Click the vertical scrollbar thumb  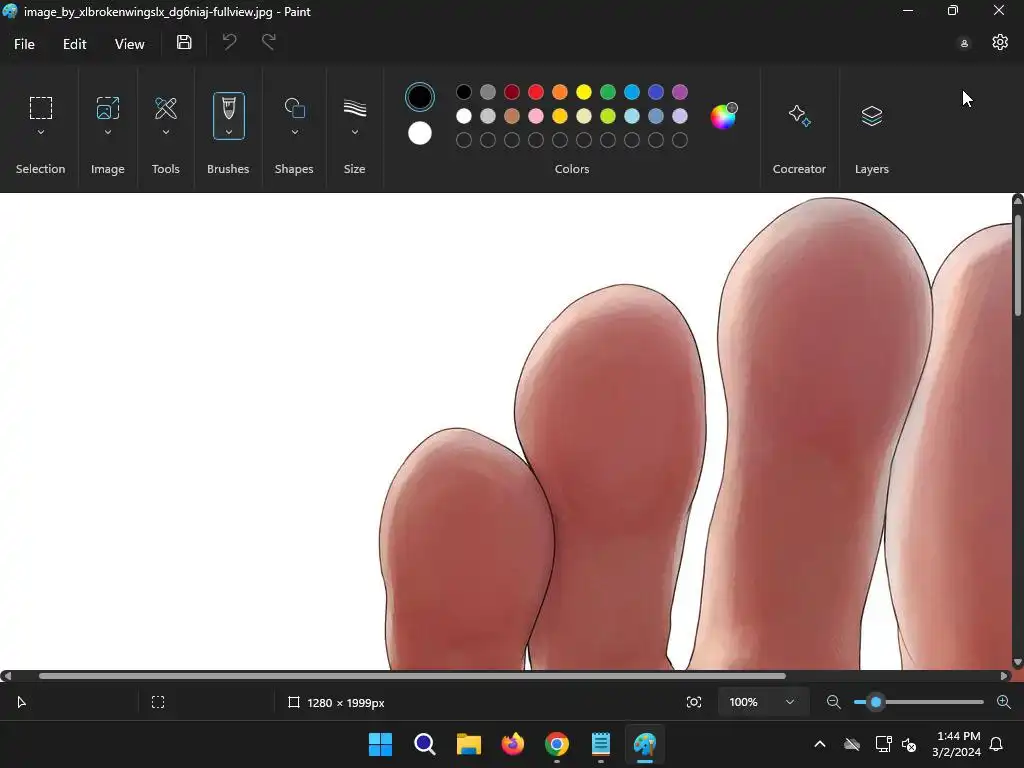click(x=1017, y=266)
